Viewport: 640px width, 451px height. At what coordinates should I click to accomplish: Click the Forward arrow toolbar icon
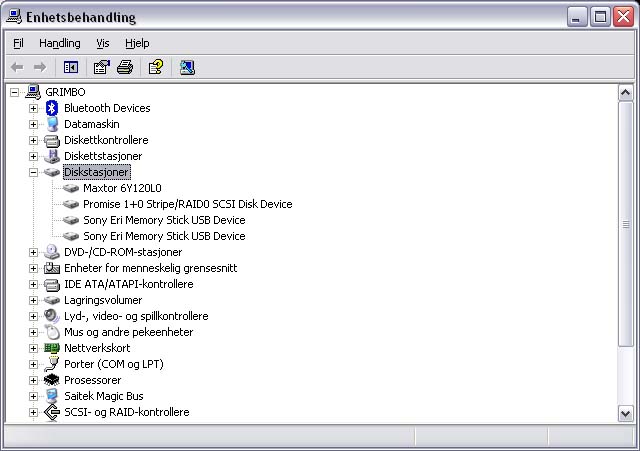point(40,67)
